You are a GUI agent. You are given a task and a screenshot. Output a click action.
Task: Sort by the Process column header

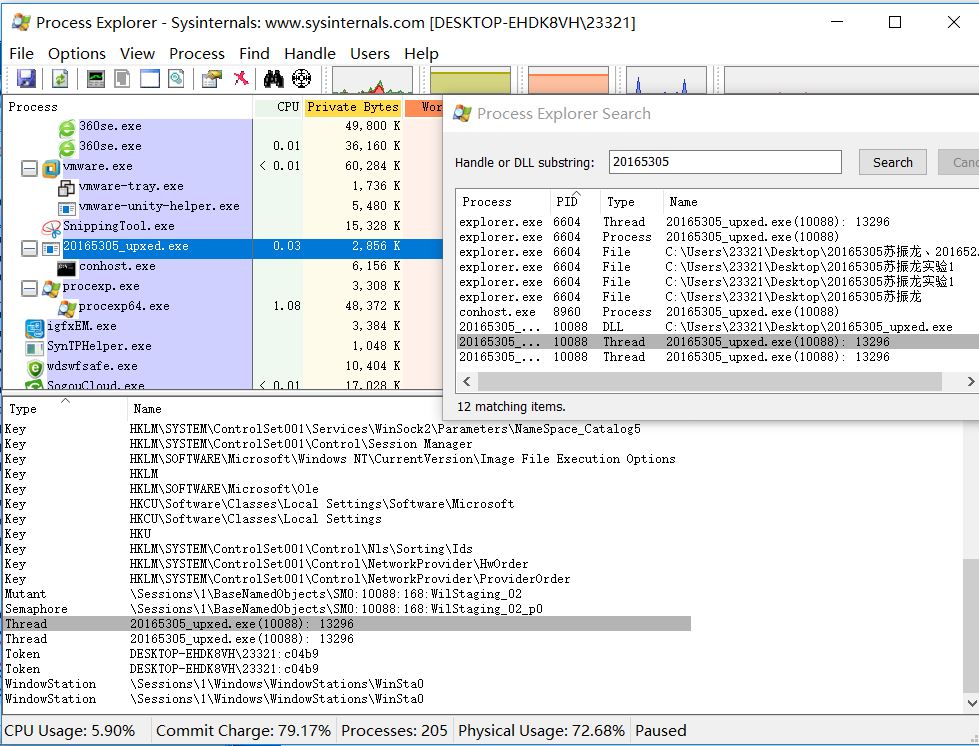tap(128, 107)
